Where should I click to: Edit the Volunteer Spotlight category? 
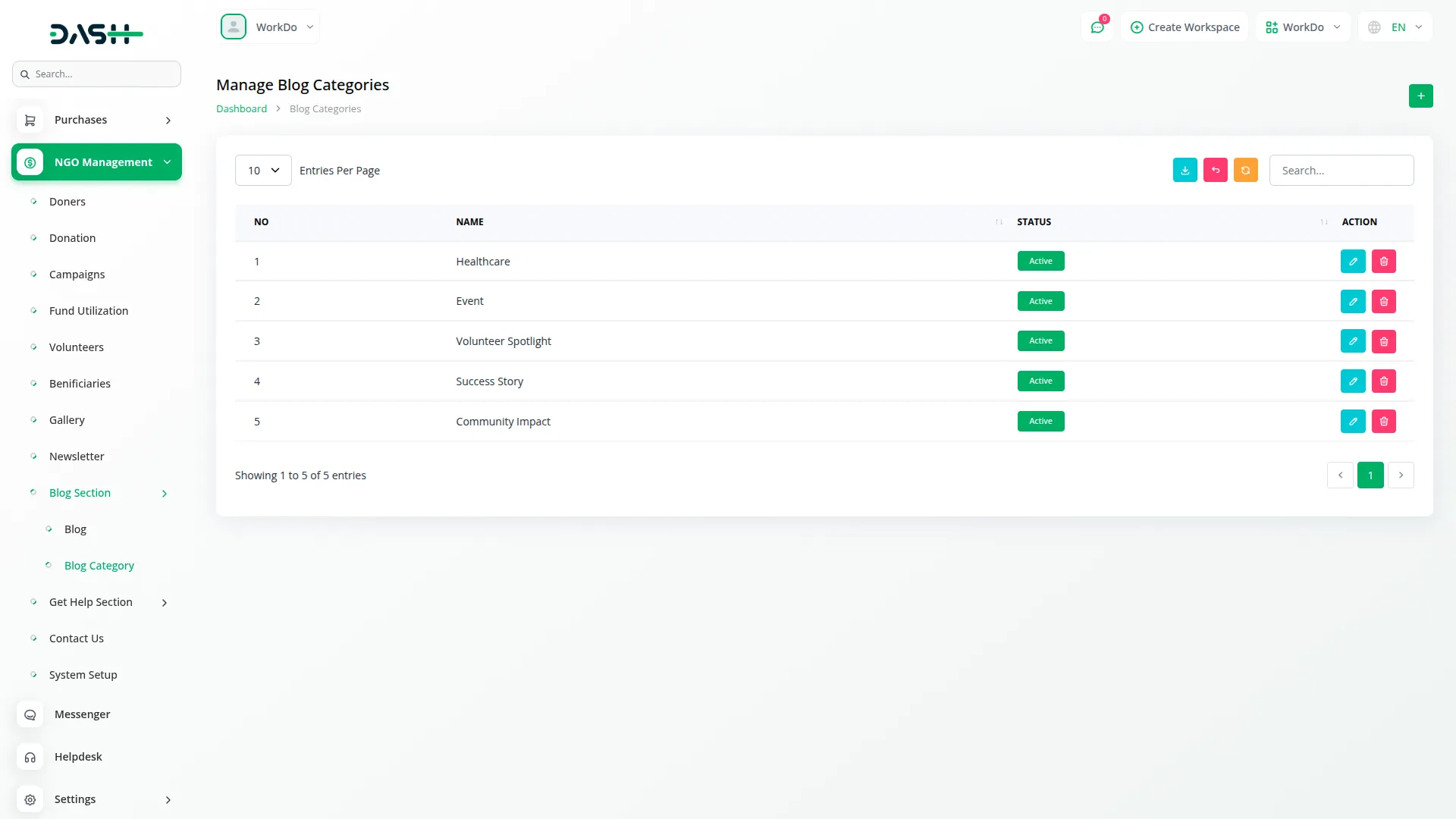click(1353, 341)
